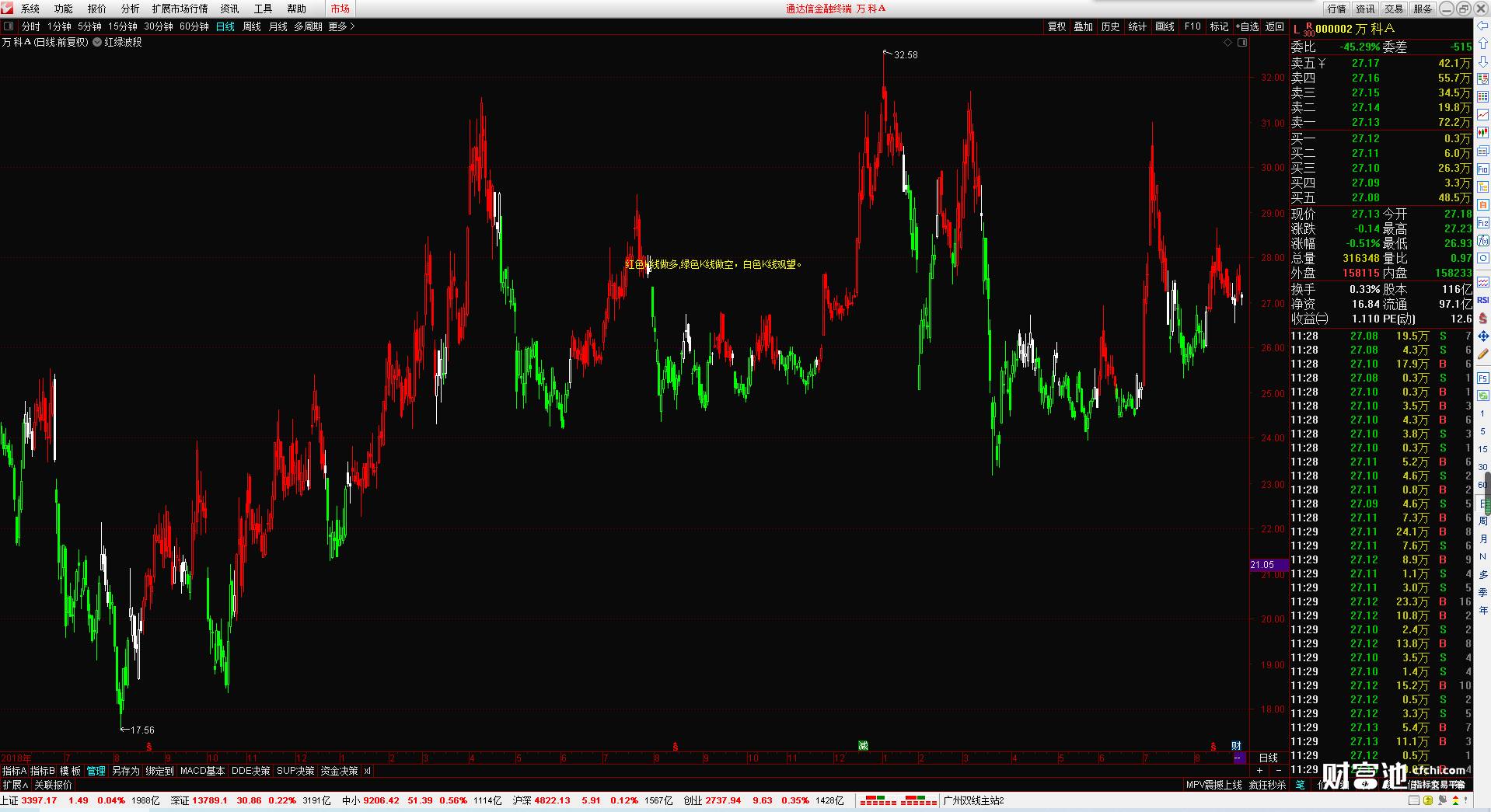Click the green refresh sidebar icon
Image resolution: width=1491 pixels, height=812 pixels.
(x=1483, y=396)
